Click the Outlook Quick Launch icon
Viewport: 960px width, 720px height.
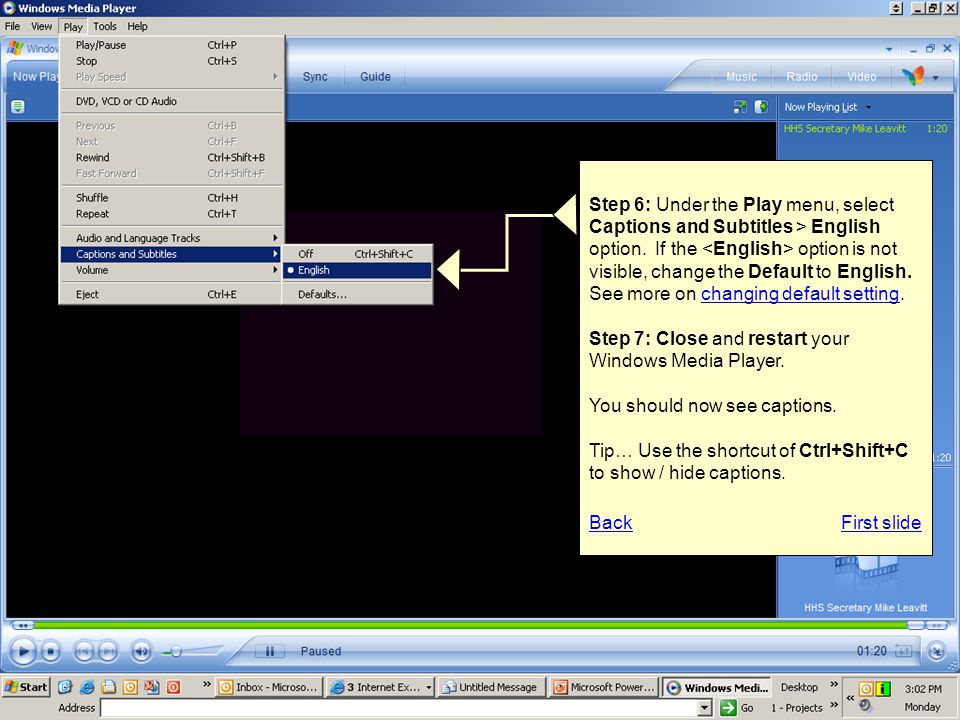(130, 687)
